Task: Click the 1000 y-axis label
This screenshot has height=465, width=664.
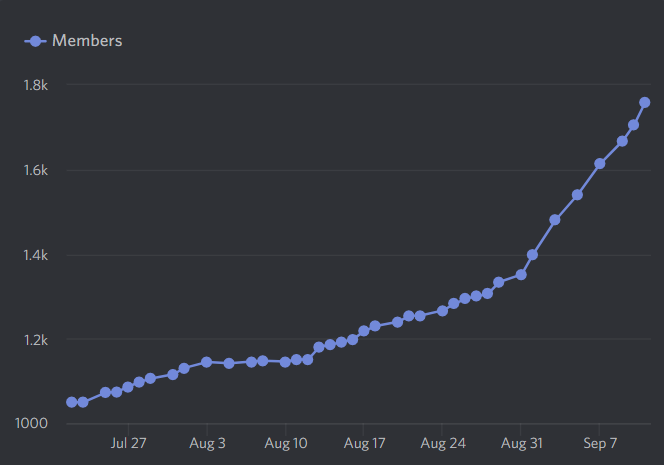Action: click(33, 424)
